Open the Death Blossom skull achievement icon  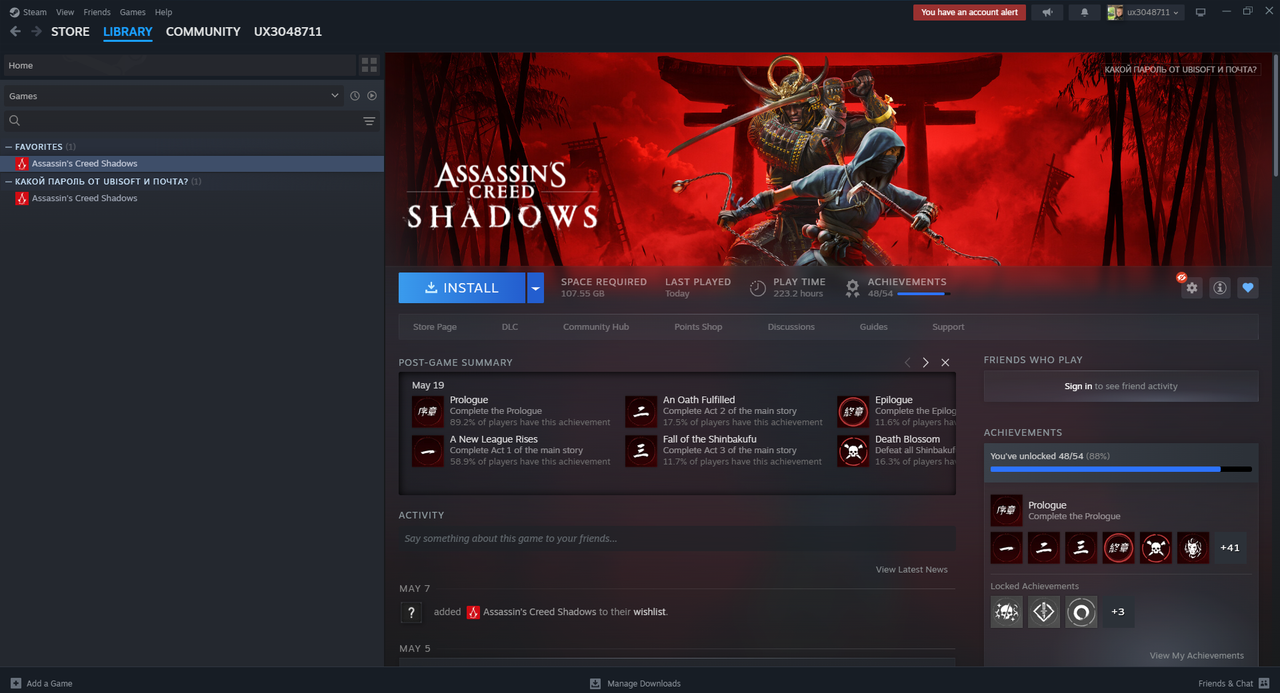(853, 451)
